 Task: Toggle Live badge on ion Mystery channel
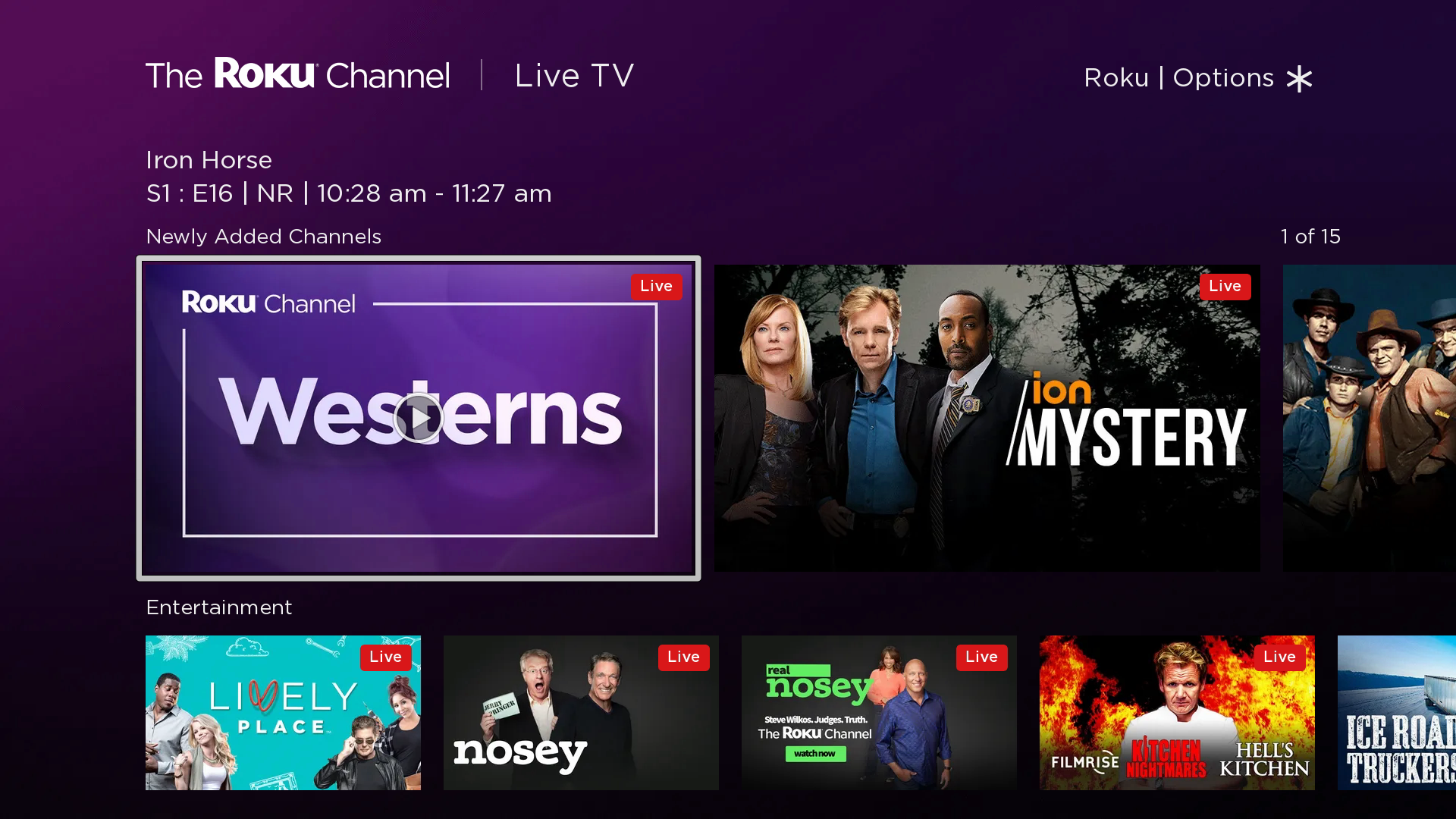coord(1223,286)
